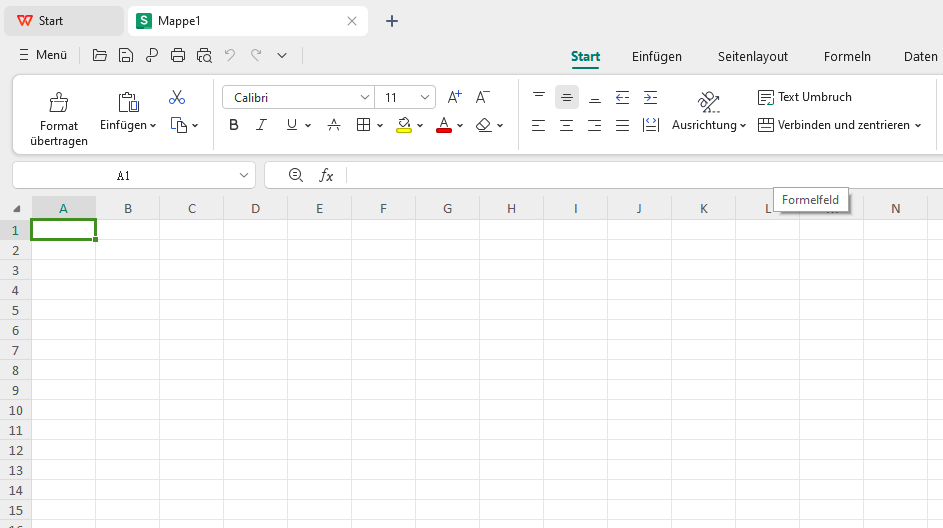Decrease indent icon

point(622,97)
